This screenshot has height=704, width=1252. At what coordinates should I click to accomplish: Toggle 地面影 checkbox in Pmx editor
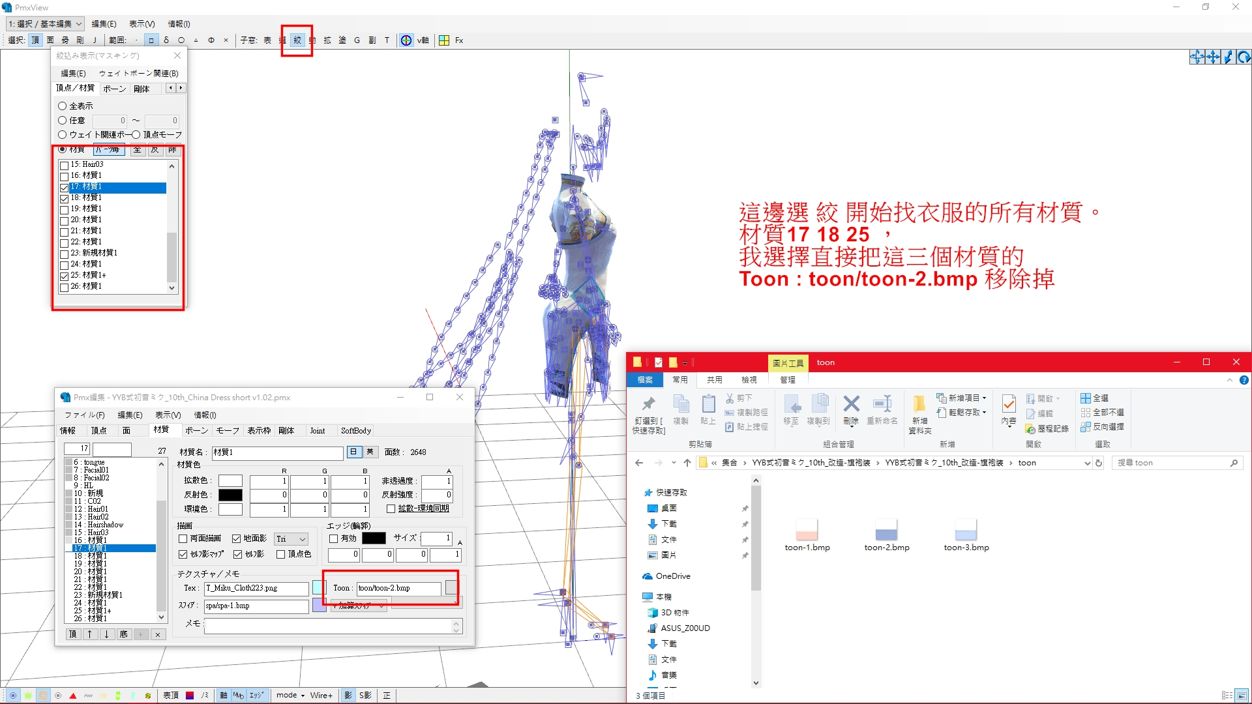237,539
